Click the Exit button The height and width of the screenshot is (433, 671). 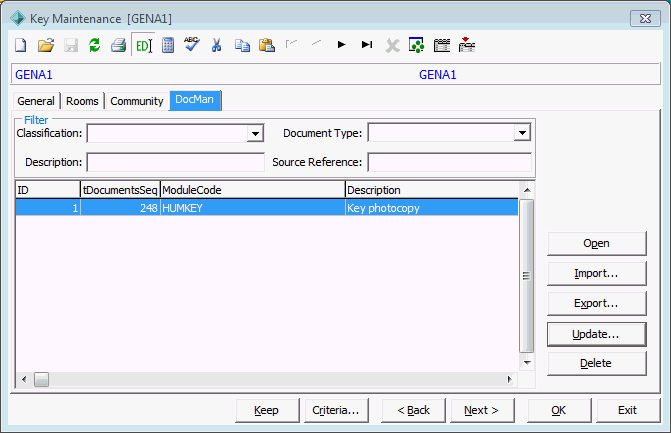tap(628, 410)
